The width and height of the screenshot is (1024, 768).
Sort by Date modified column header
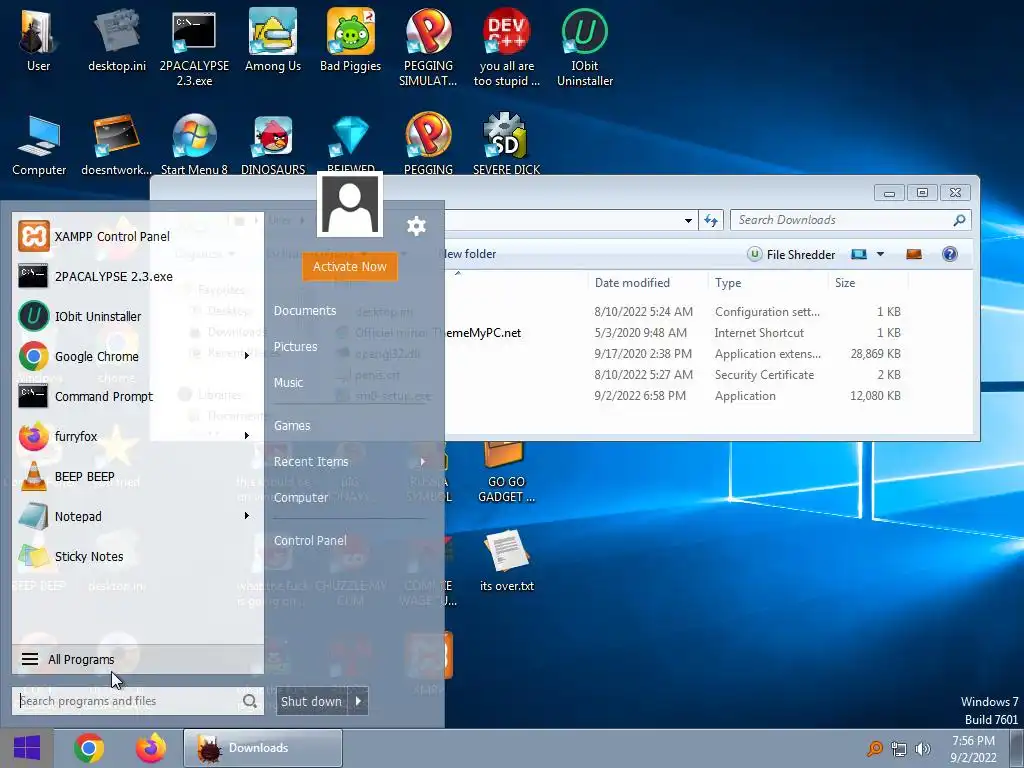pos(632,283)
